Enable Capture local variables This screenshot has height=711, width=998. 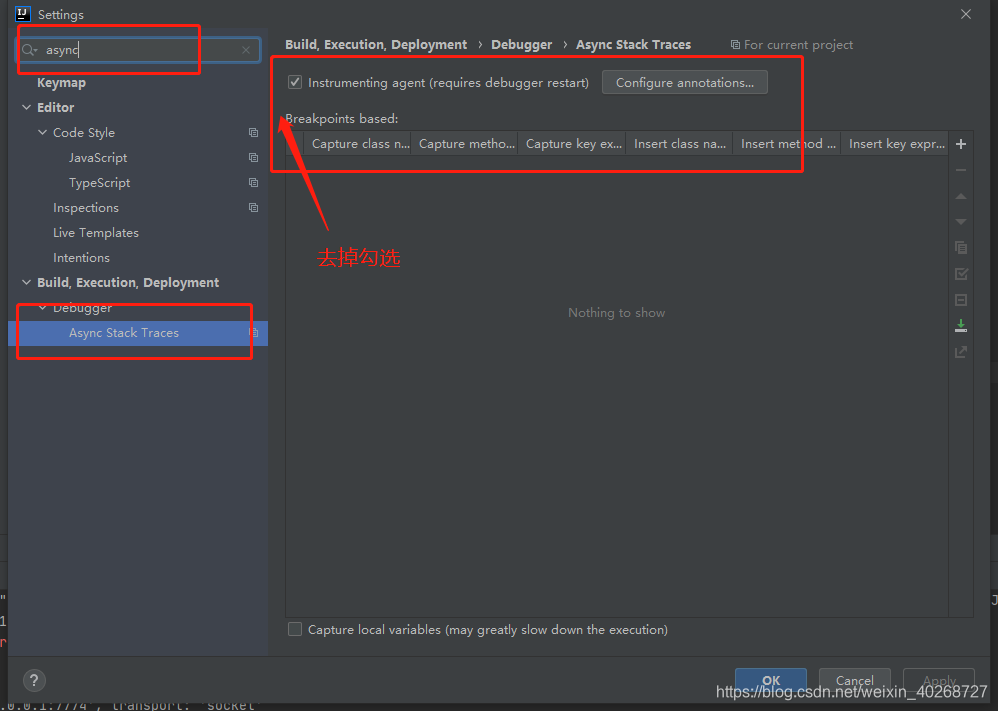click(295, 629)
